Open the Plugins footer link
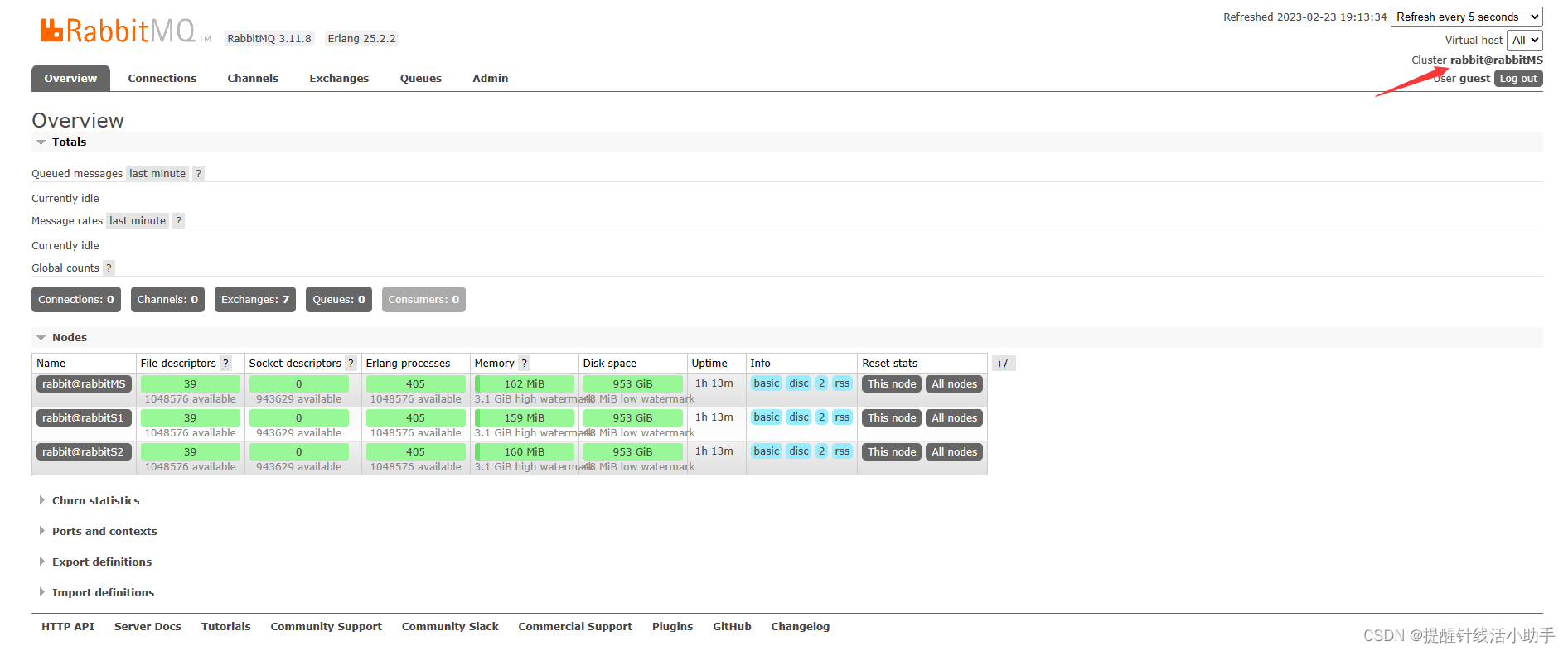This screenshot has height=651, width=1568. tap(672, 627)
